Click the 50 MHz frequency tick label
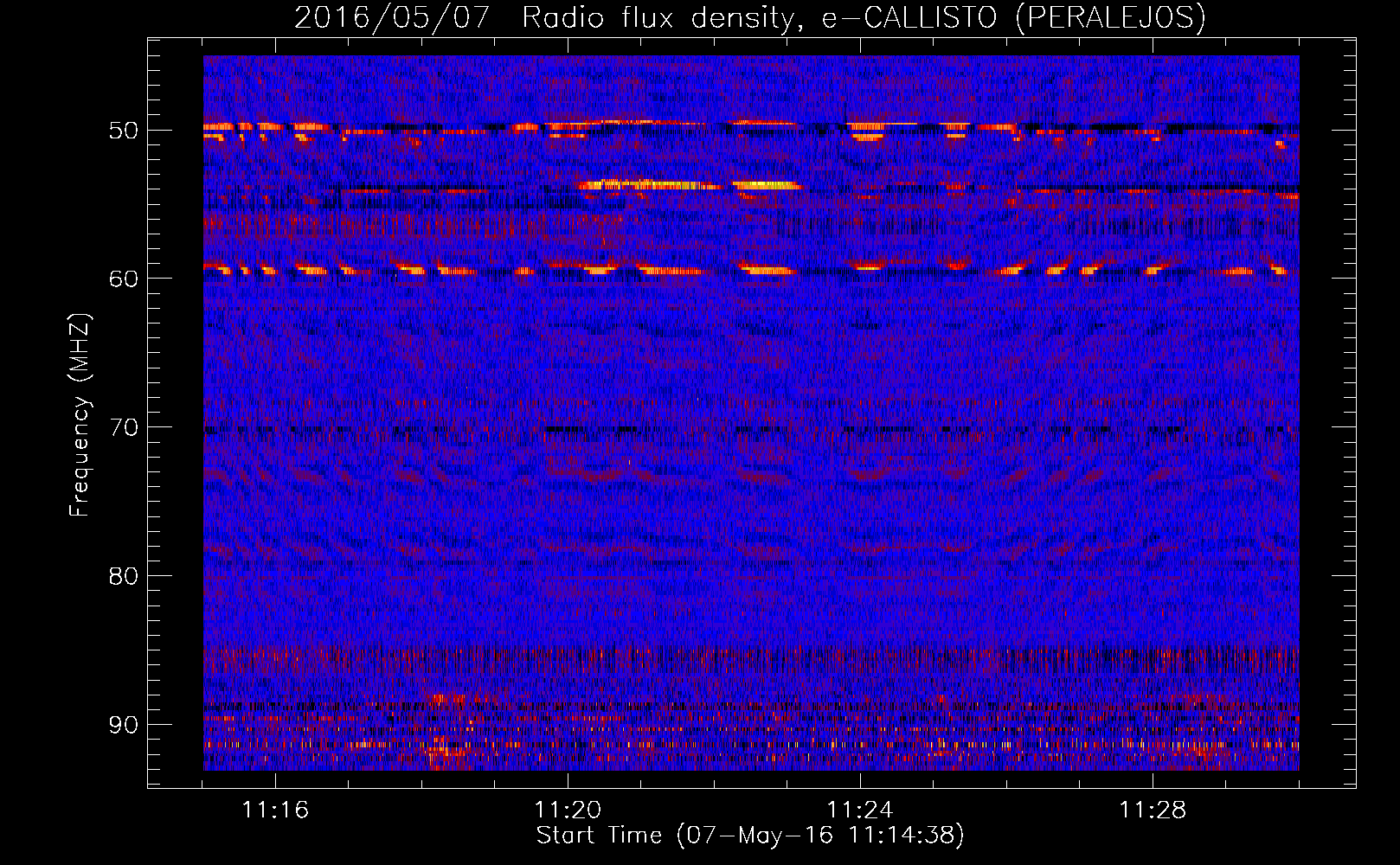This screenshot has height=865, width=1400. pos(124,131)
